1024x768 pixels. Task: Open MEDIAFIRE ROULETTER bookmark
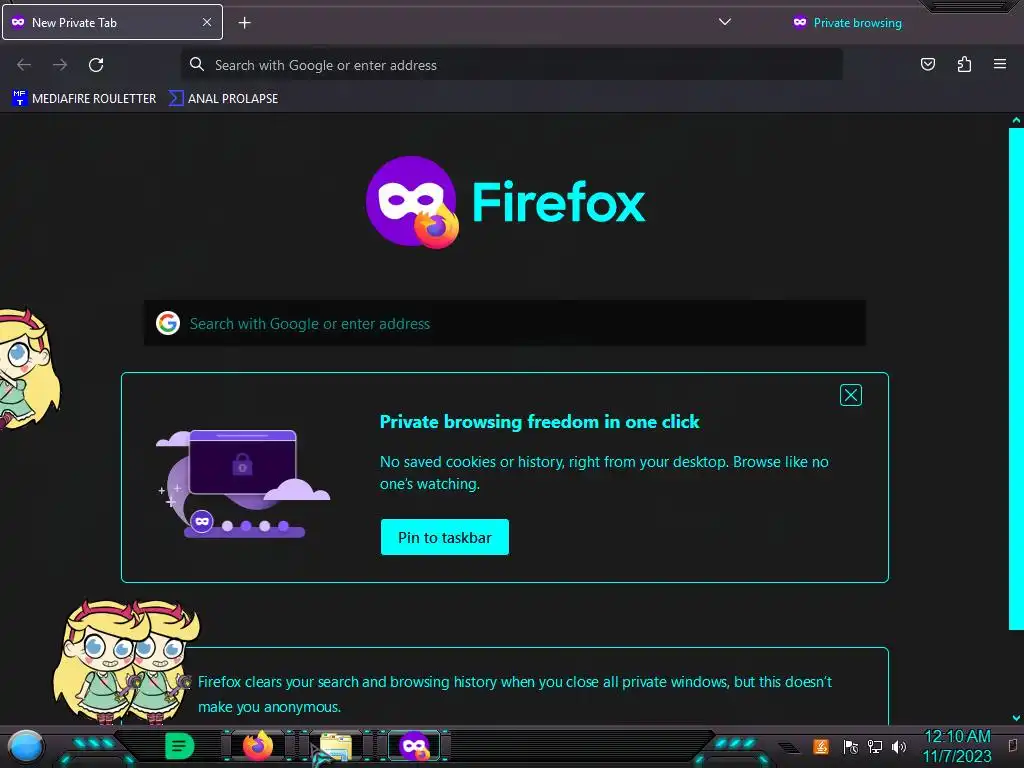84,99
